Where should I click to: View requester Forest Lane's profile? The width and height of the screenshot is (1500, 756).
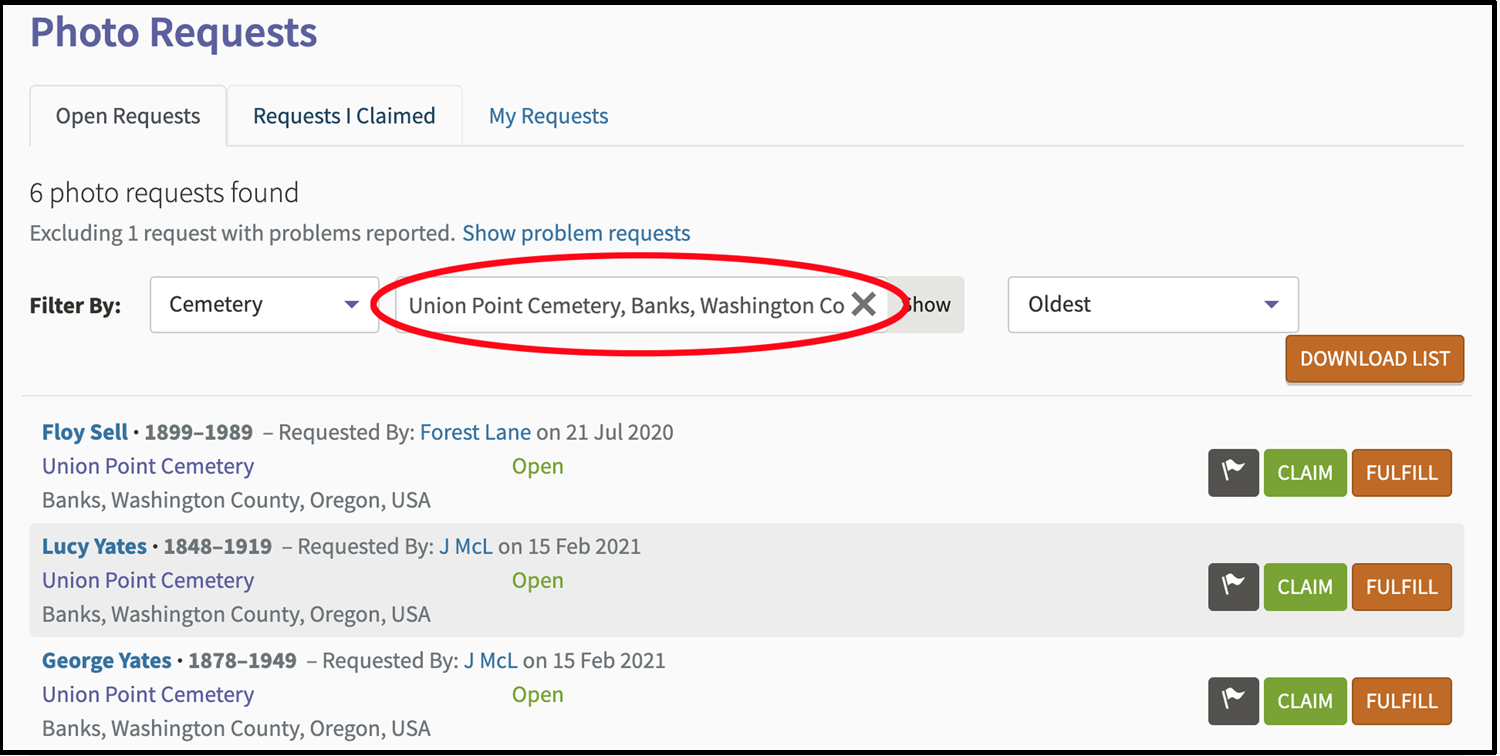(475, 433)
